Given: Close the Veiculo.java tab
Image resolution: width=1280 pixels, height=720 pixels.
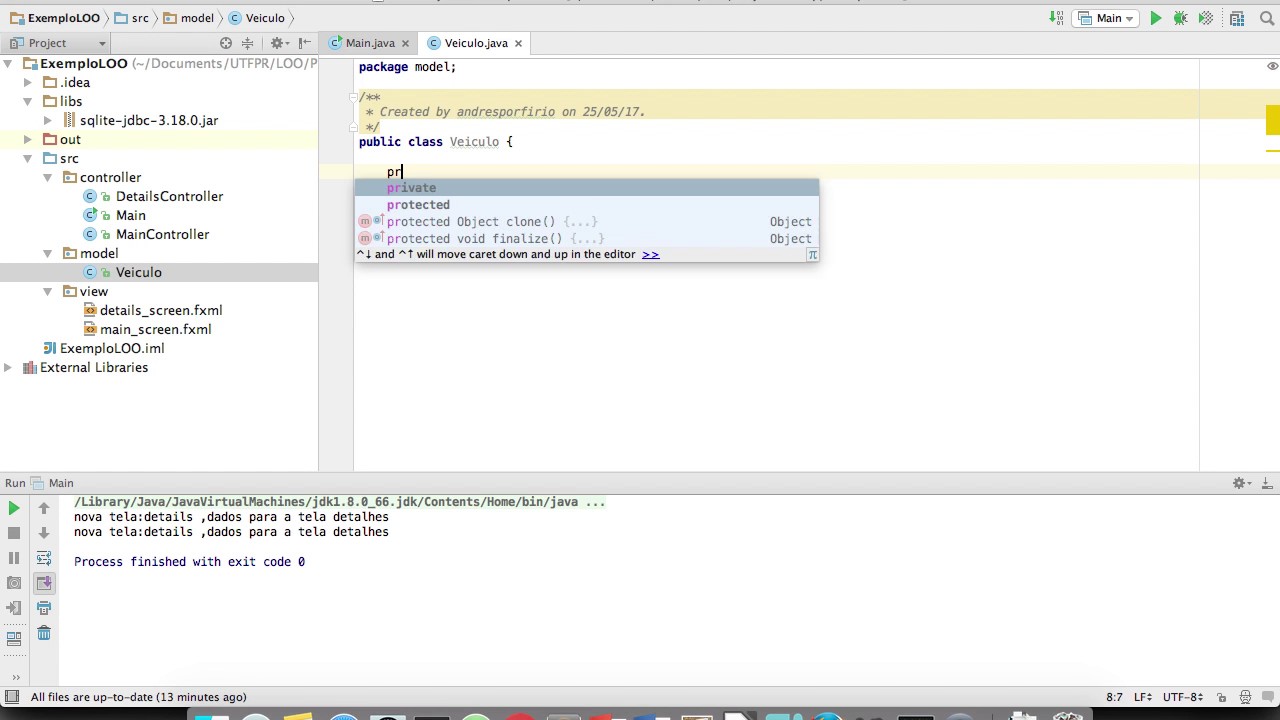Looking at the screenshot, I should (x=519, y=43).
